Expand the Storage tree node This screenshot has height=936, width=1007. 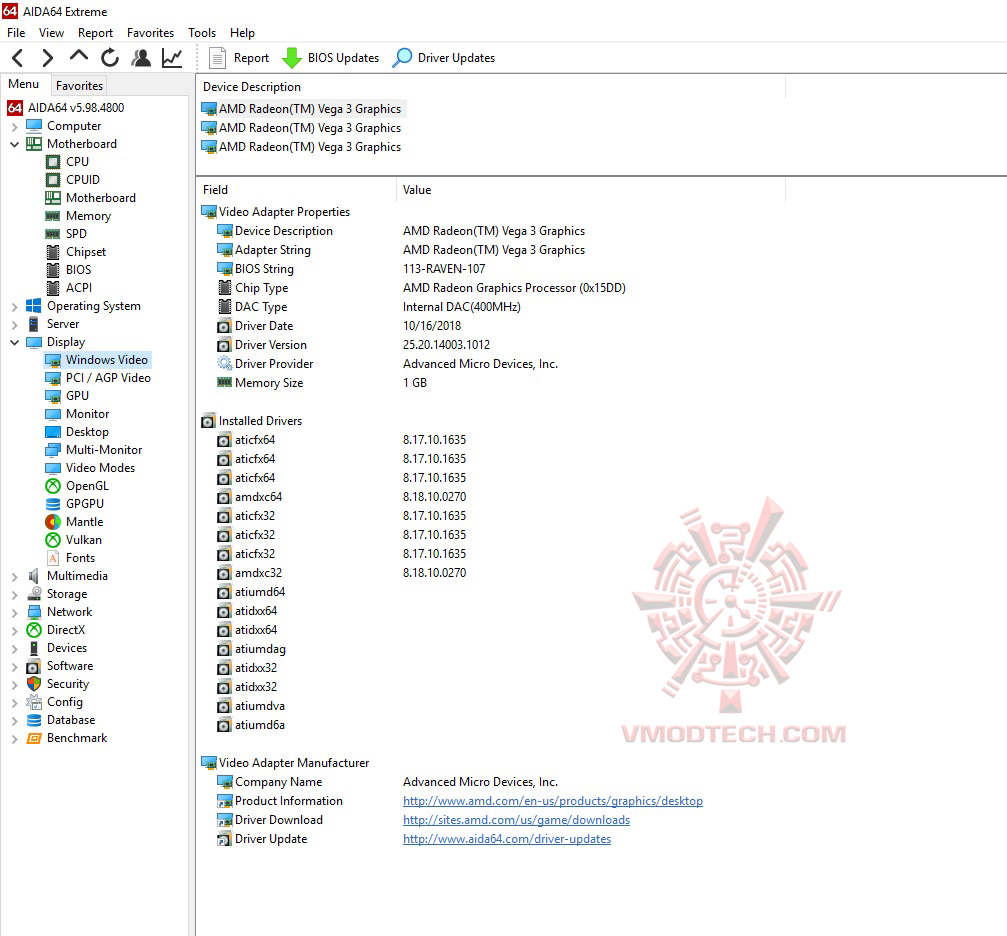(x=15, y=594)
